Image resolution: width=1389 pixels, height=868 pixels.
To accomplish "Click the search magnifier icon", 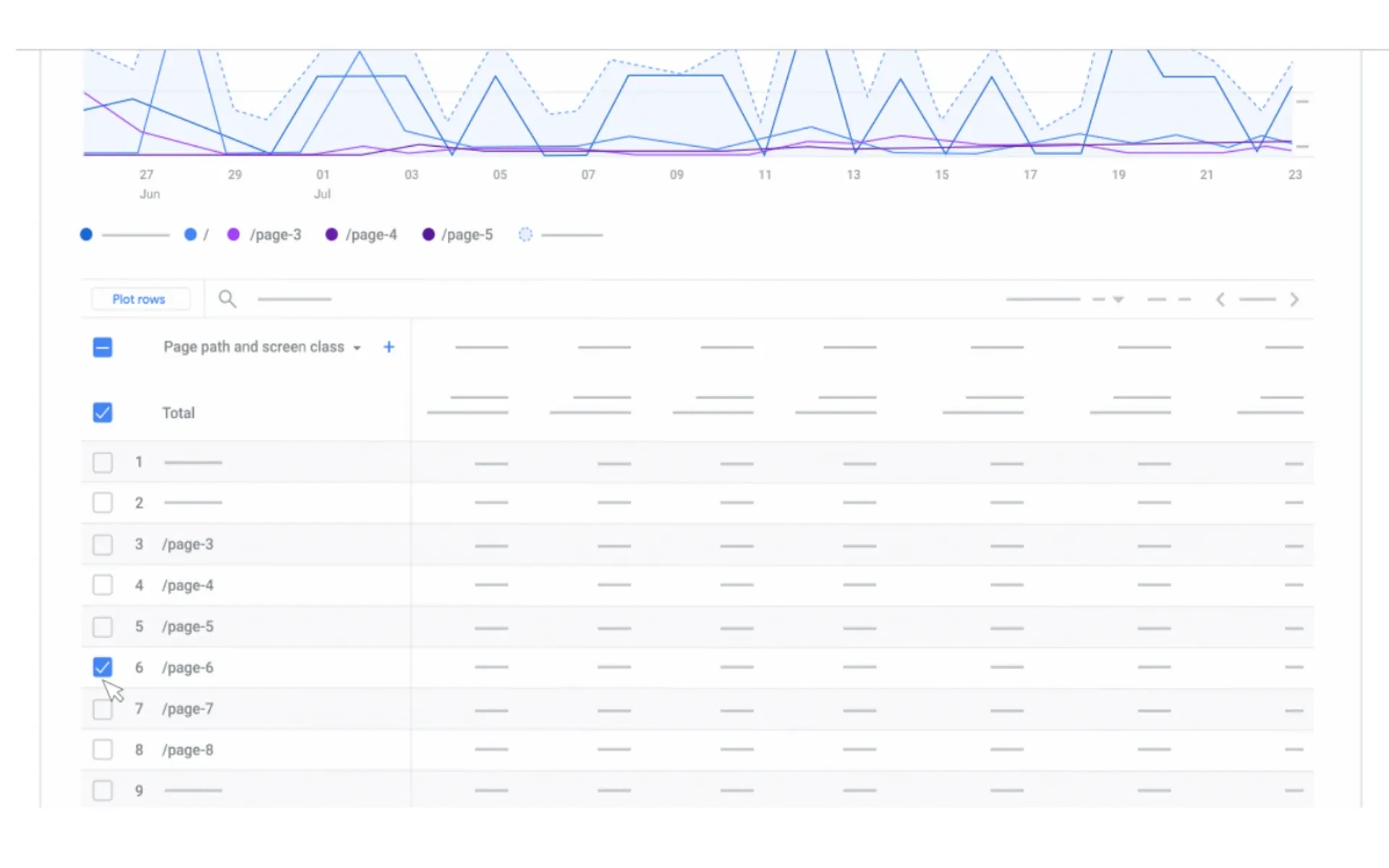I will pos(227,299).
